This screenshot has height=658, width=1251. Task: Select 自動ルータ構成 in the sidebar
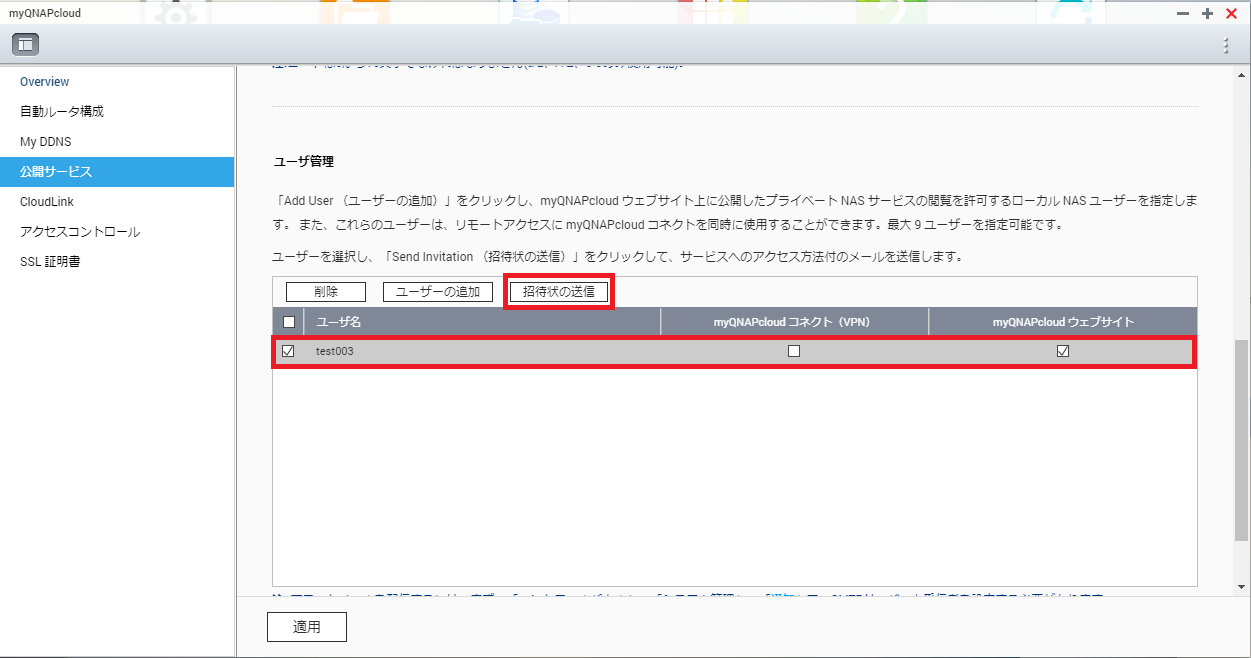(x=62, y=112)
